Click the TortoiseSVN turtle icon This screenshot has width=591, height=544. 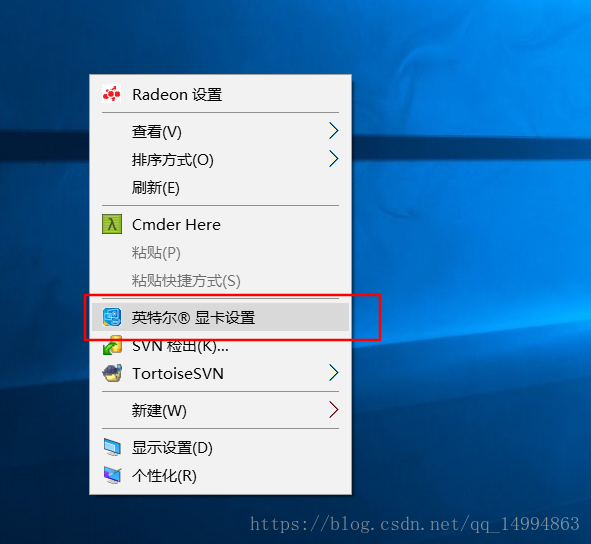click(x=112, y=373)
